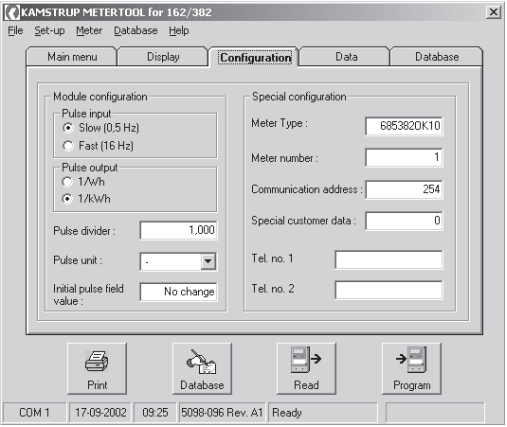Click the Tel. no. 1 field
Viewport: 507px width, 427px height.
tap(389, 260)
